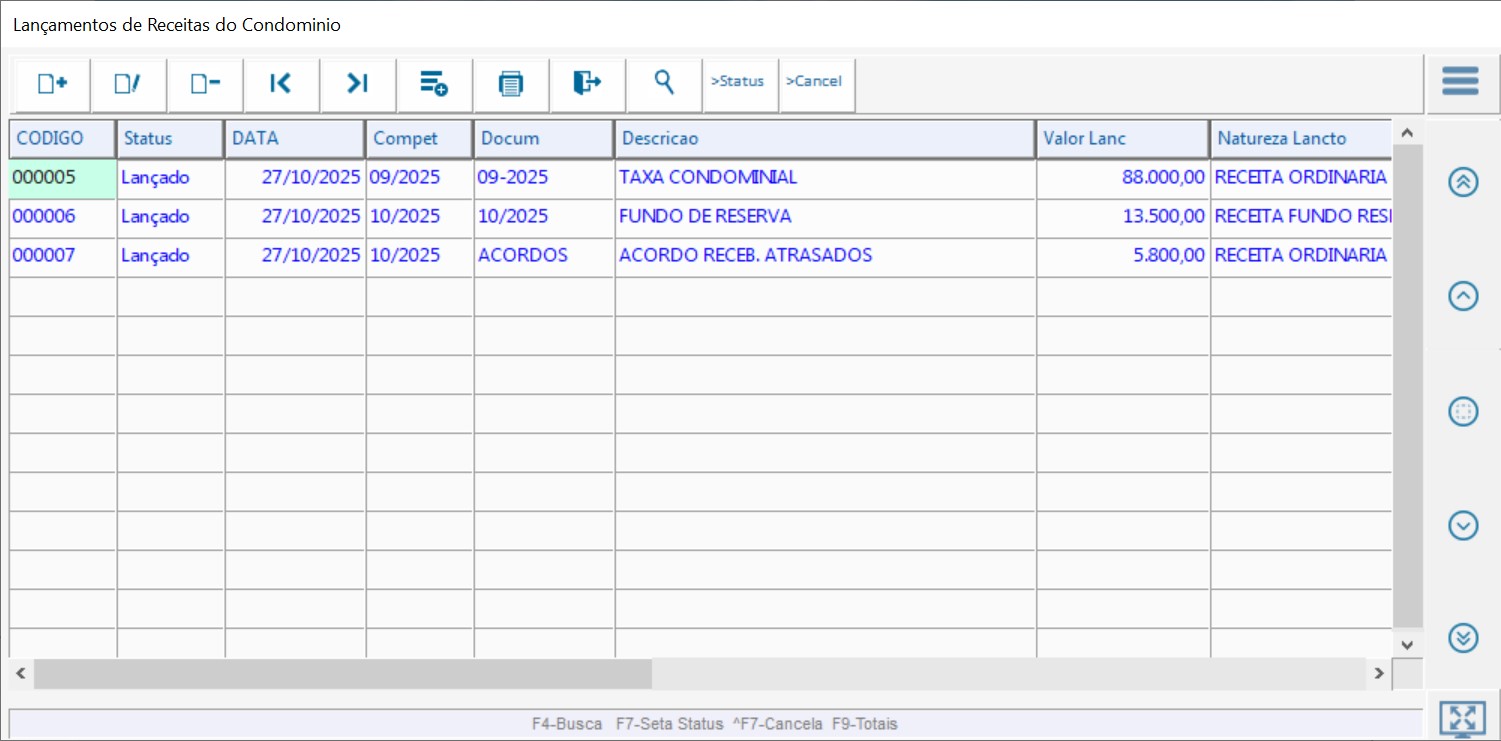The height and width of the screenshot is (741, 1501).
Task: Toggle fullscreen with the expand icon
Action: click(1462, 719)
